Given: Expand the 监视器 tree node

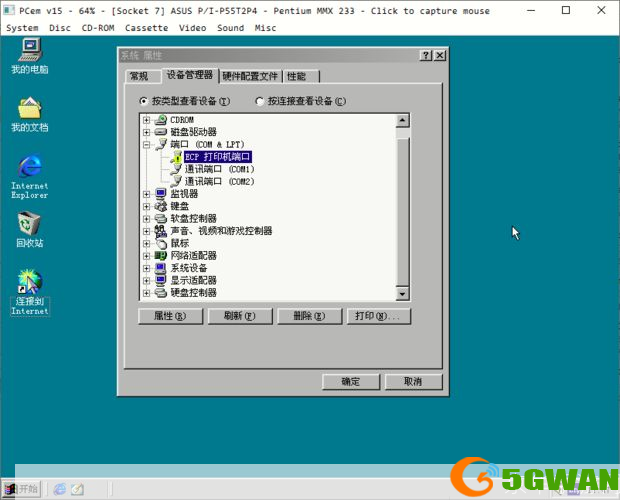Looking at the screenshot, I should (147, 194).
